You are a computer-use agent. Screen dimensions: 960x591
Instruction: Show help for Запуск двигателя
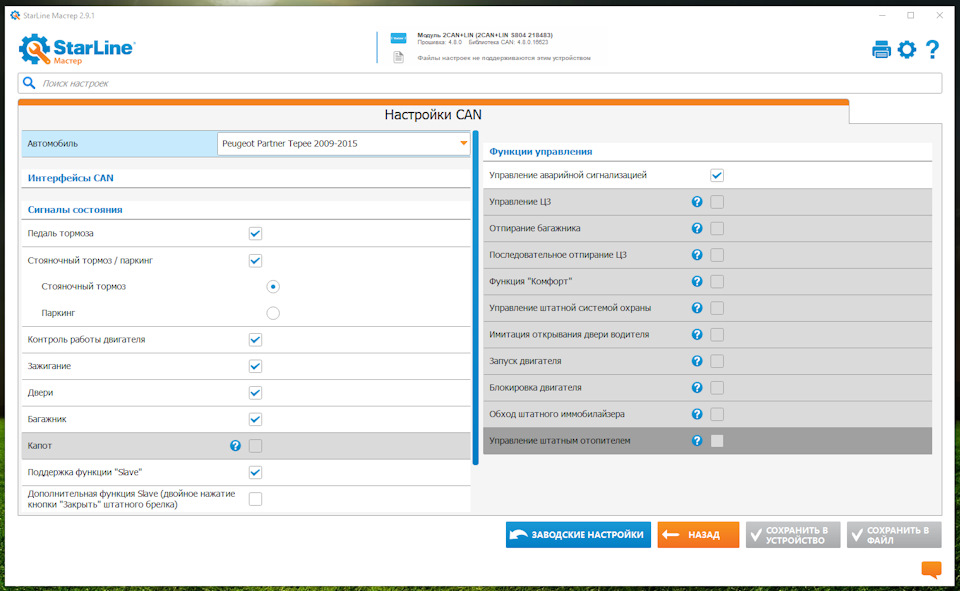pos(697,361)
